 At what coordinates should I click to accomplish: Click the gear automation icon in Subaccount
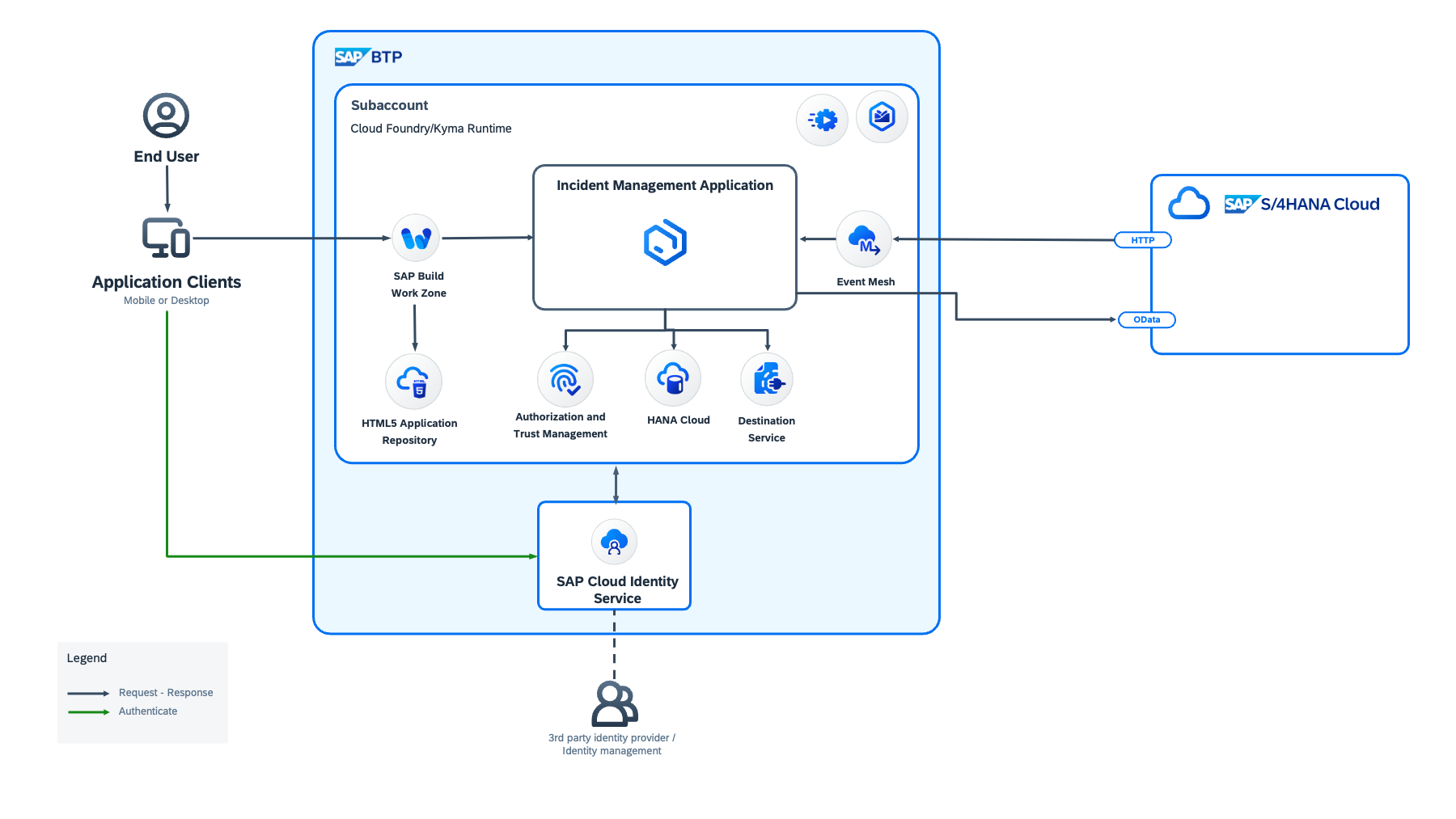coord(822,120)
